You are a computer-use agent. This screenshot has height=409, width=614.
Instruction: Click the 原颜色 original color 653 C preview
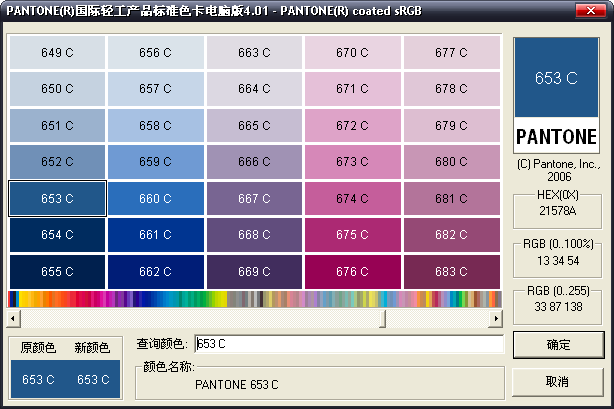[38, 379]
